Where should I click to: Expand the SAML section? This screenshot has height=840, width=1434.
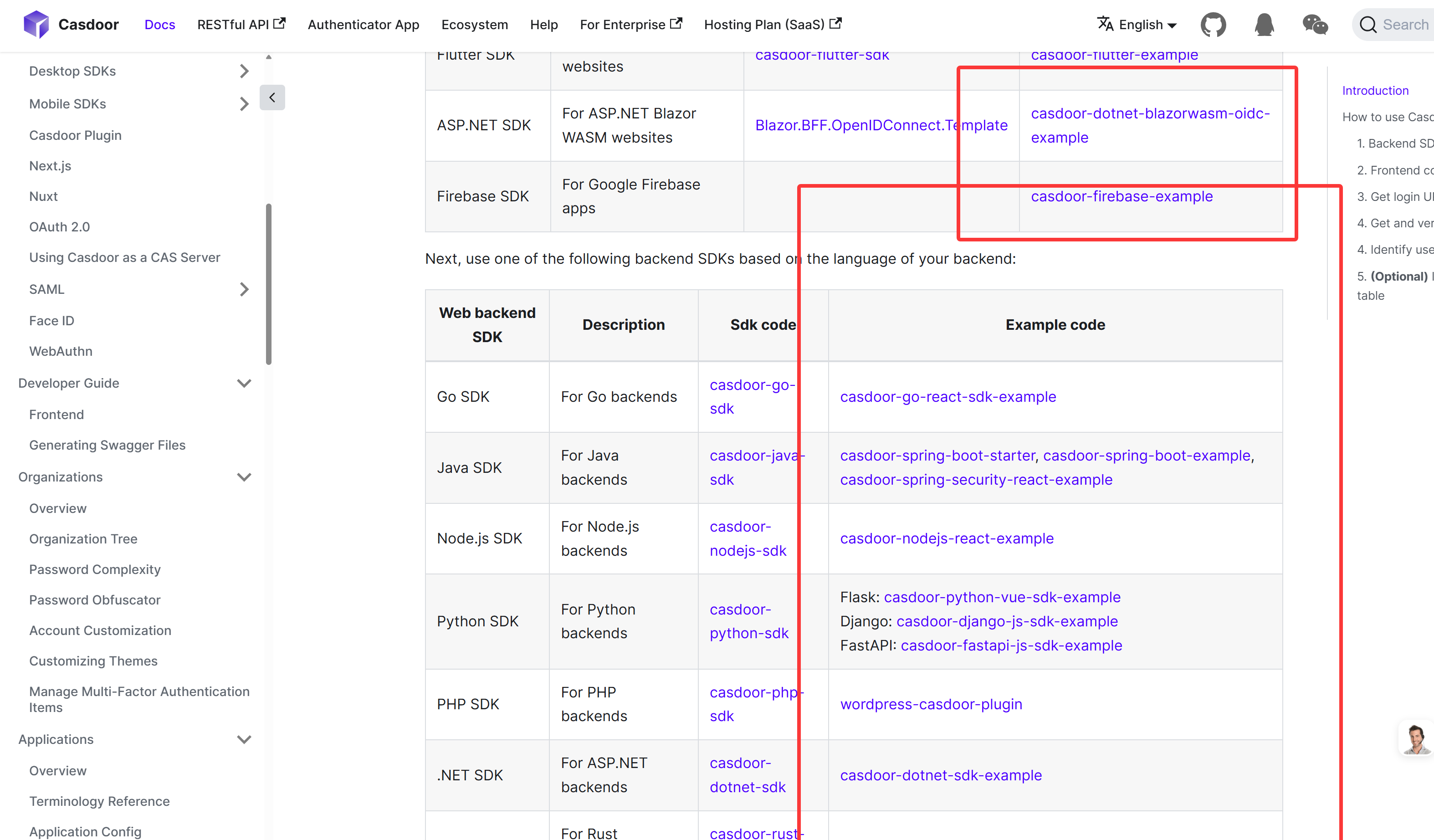coord(244,289)
